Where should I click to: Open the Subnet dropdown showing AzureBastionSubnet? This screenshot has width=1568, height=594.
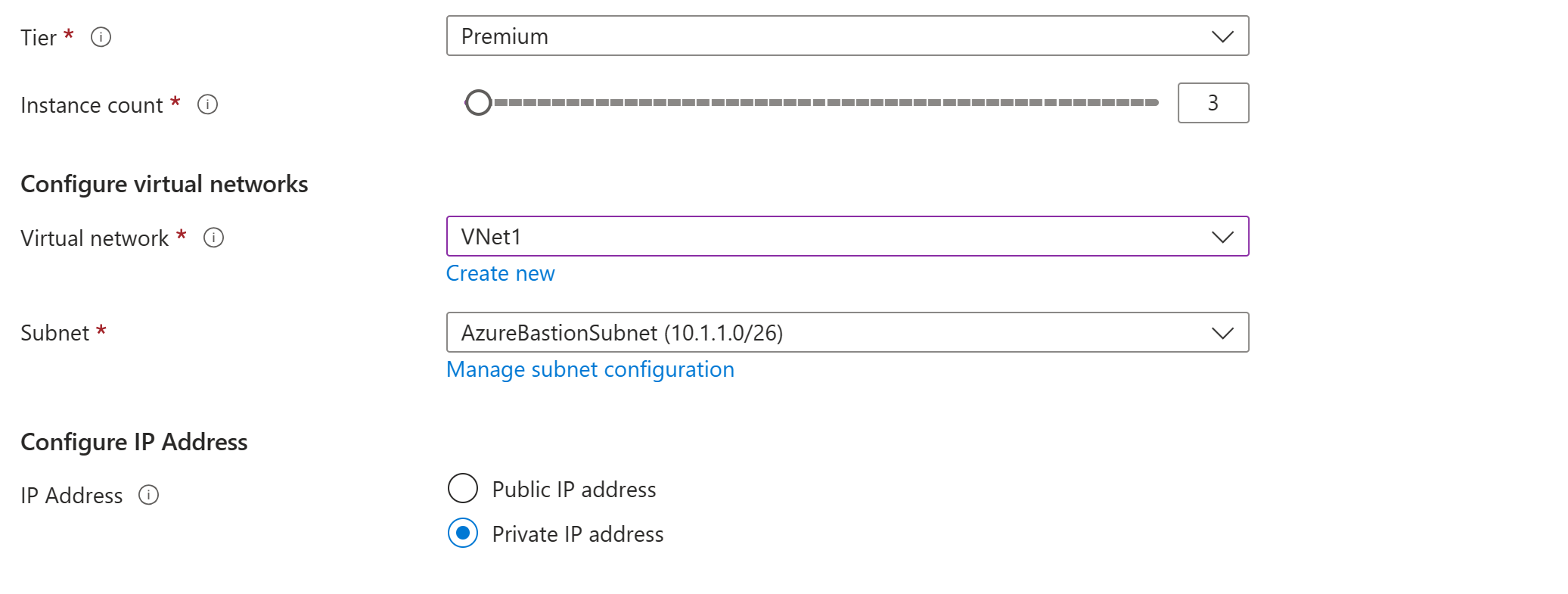pos(832,333)
